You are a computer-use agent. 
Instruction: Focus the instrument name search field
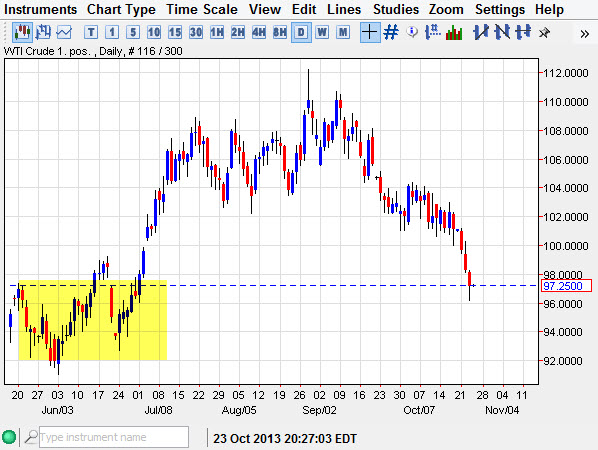point(114,437)
